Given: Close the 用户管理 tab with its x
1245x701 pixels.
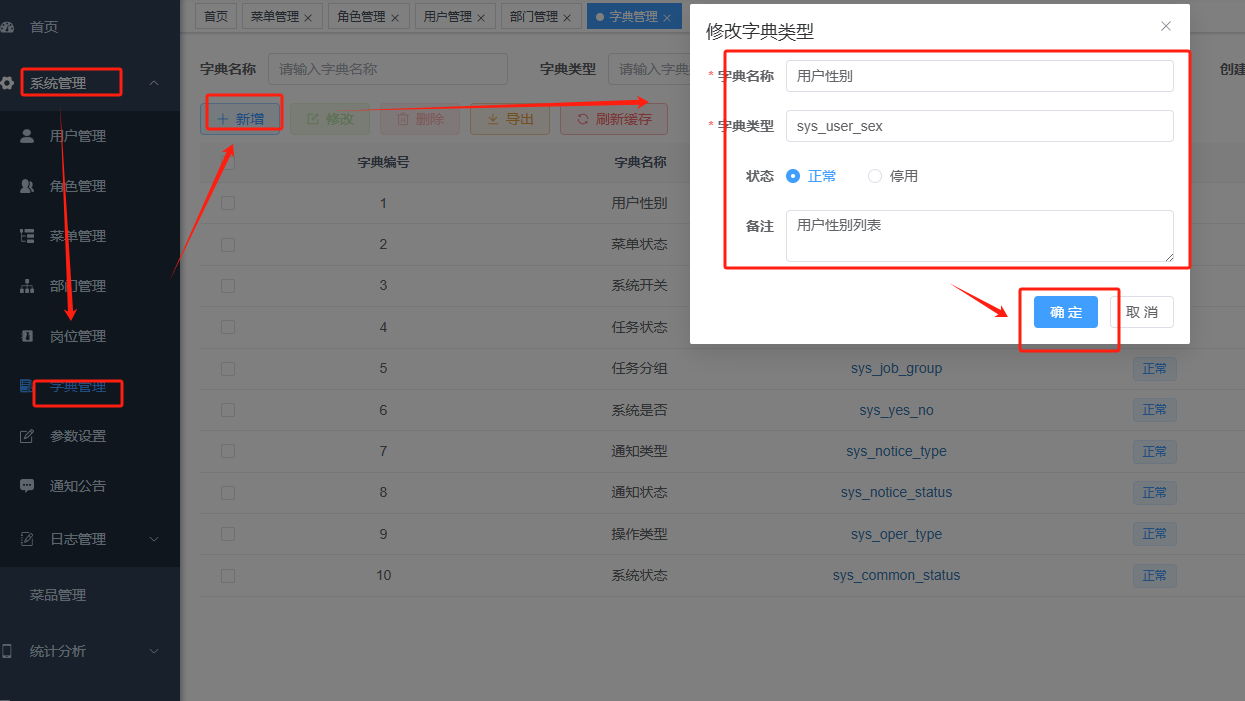Looking at the screenshot, I should [x=481, y=17].
